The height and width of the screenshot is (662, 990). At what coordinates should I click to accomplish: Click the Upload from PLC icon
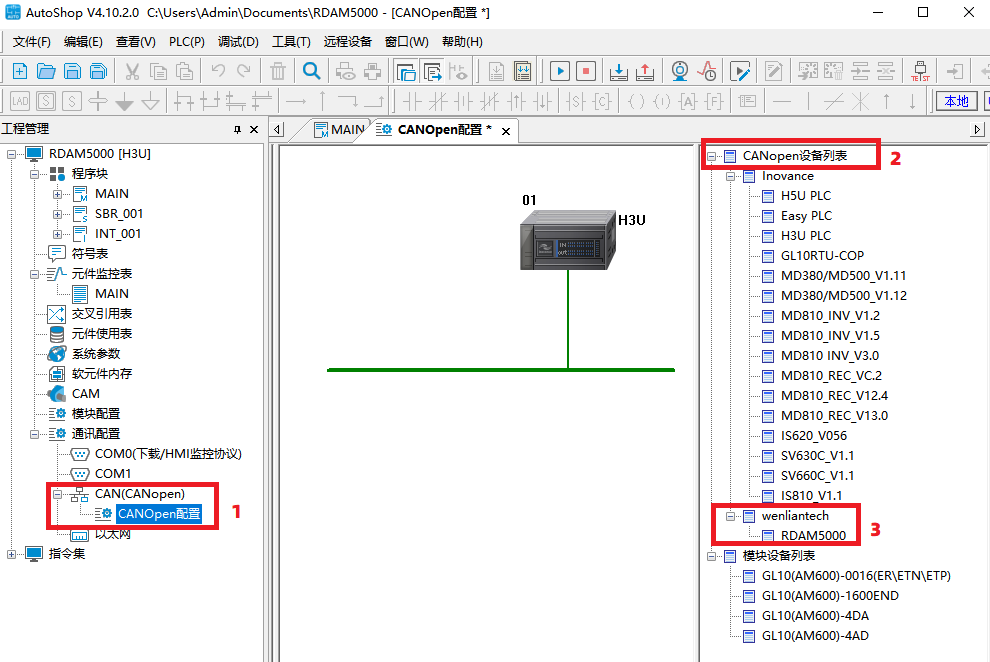click(x=645, y=71)
